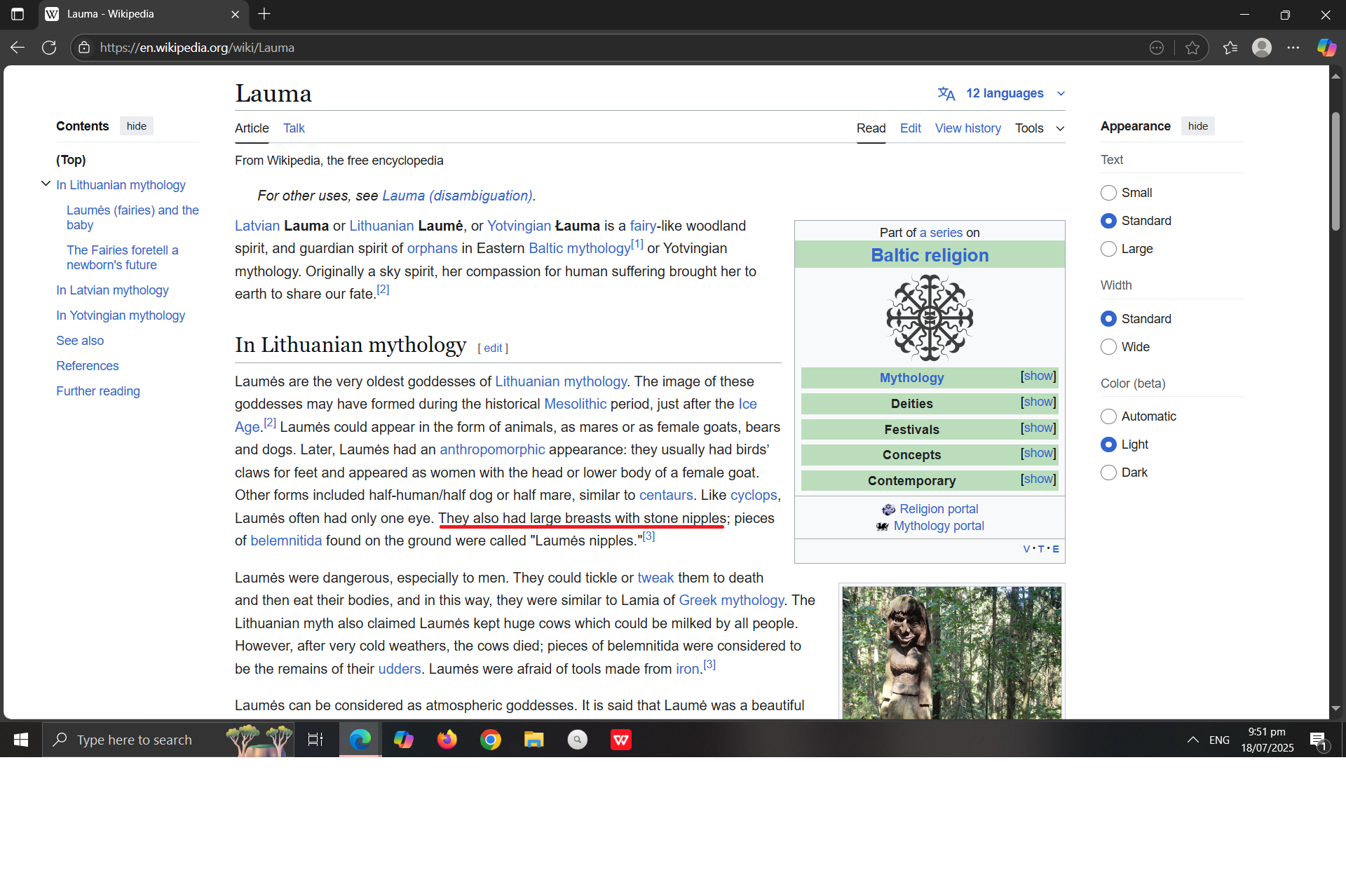The image size is (1346, 896).
Task: Collapse In Lithuanian mythology contents section
Action: pyautogui.click(x=46, y=184)
